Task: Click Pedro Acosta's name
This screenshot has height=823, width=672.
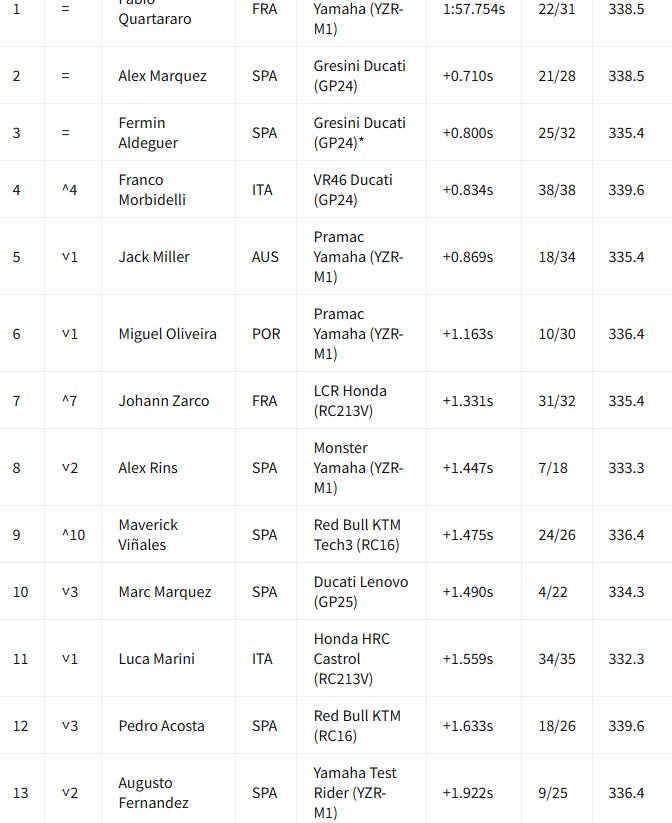Action: 161,726
